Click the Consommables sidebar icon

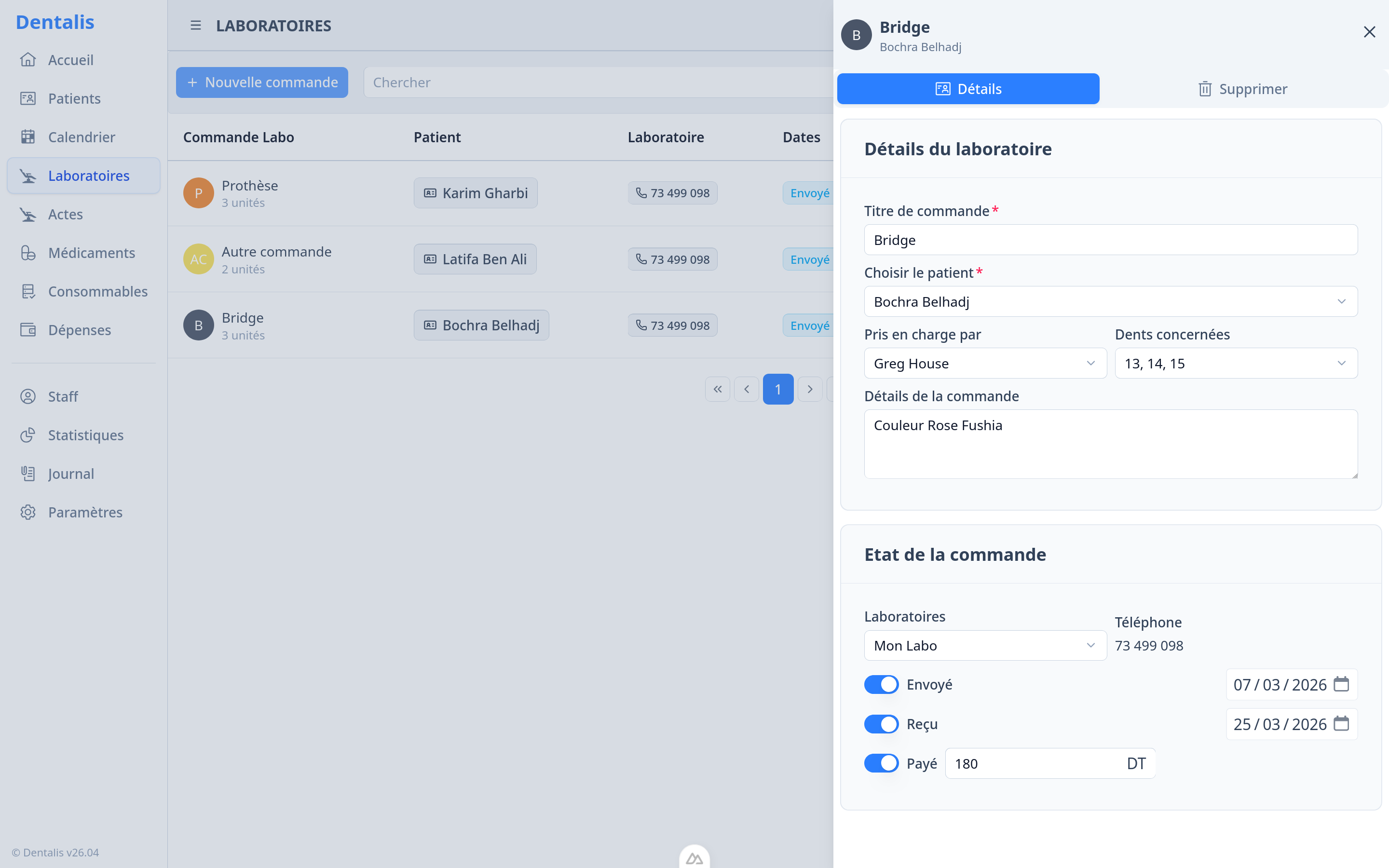tap(28, 291)
